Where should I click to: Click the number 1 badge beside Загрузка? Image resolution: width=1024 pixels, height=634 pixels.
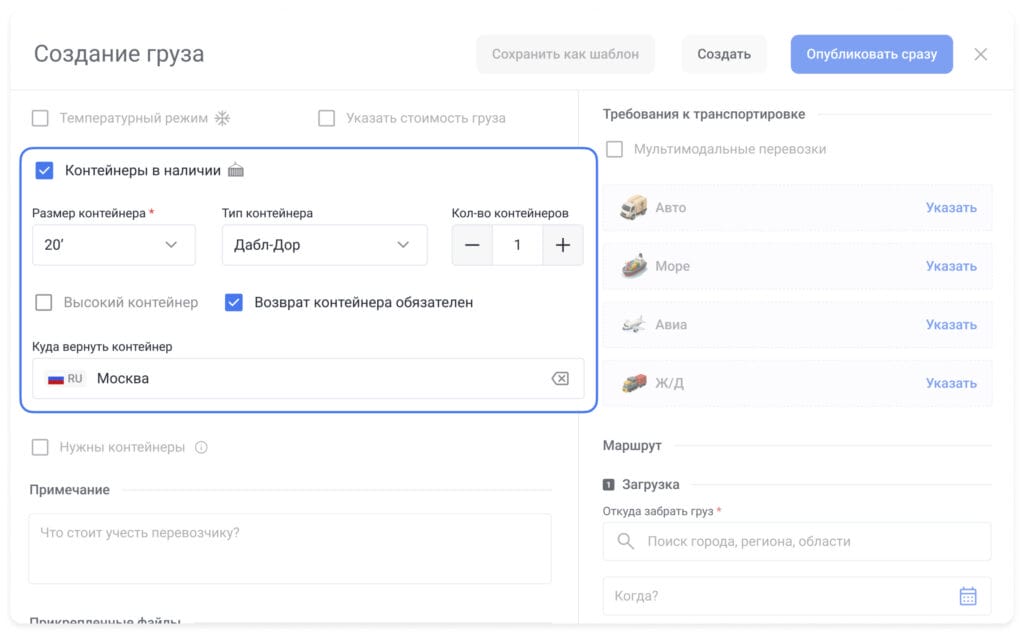point(609,484)
